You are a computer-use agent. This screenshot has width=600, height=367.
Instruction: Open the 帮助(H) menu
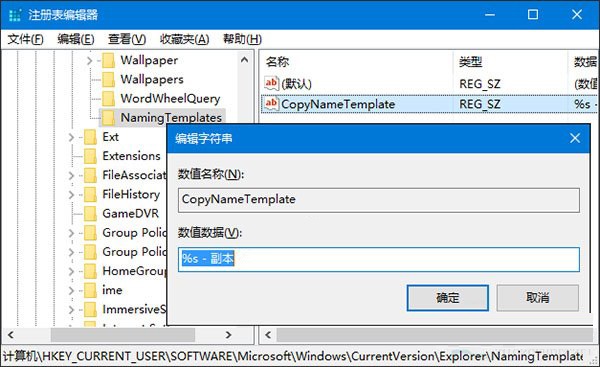click(243, 39)
